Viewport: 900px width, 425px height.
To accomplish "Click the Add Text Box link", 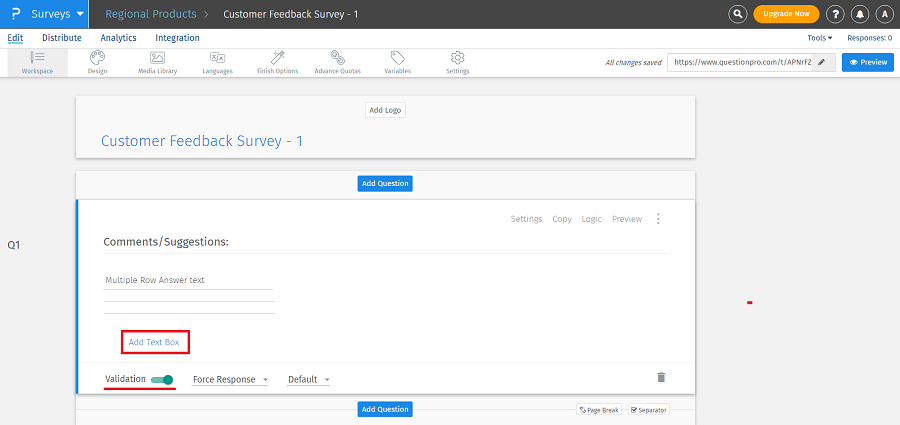I will click(x=154, y=342).
